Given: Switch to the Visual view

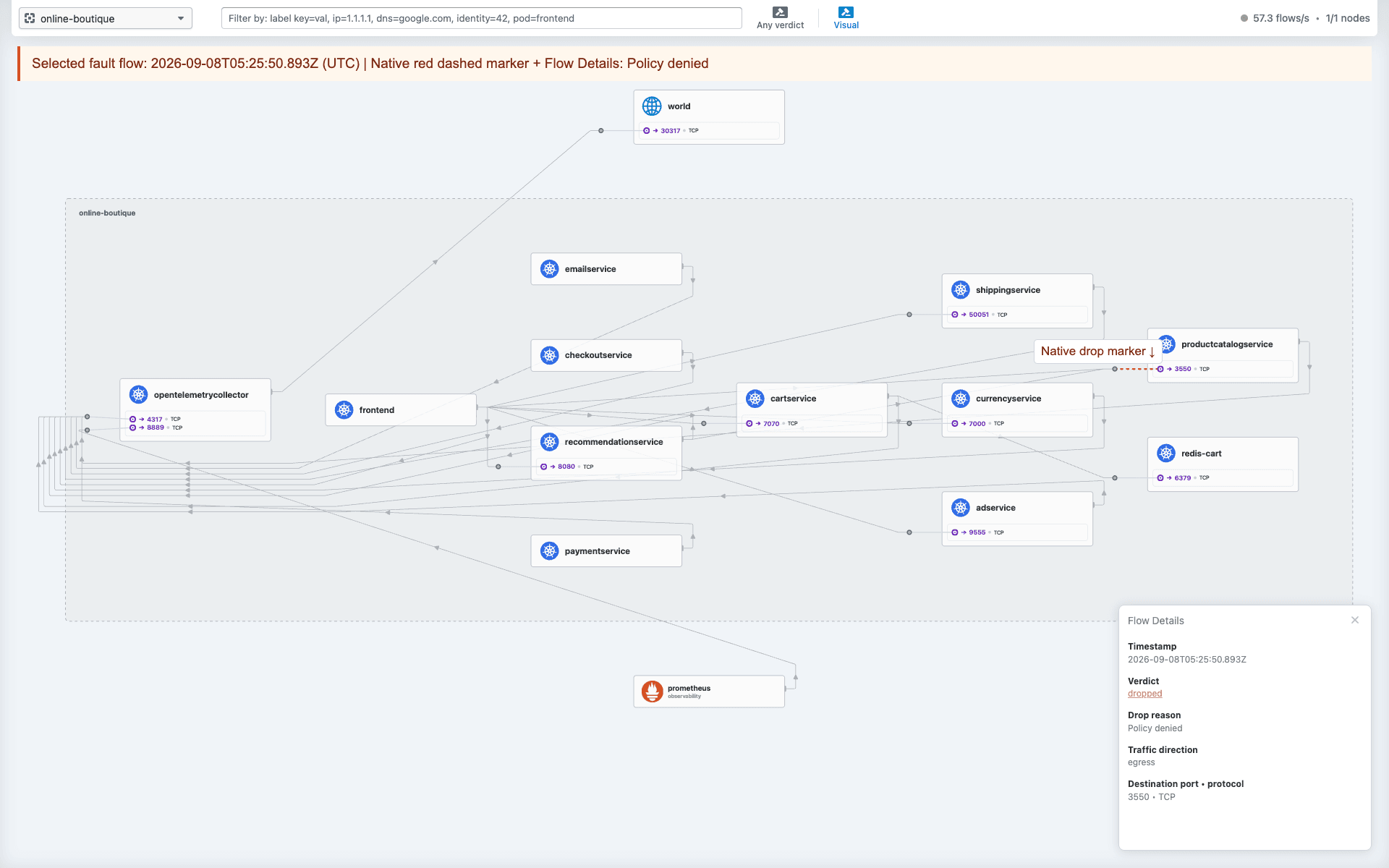Looking at the screenshot, I should click(x=846, y=18).
